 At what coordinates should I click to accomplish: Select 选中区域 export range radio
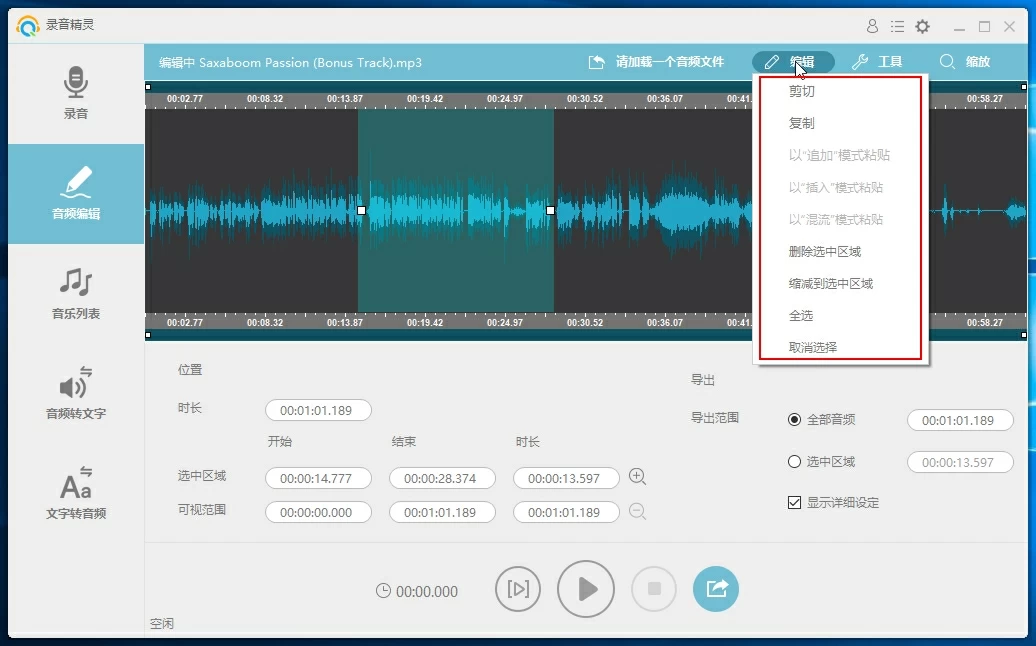point(795,462)
